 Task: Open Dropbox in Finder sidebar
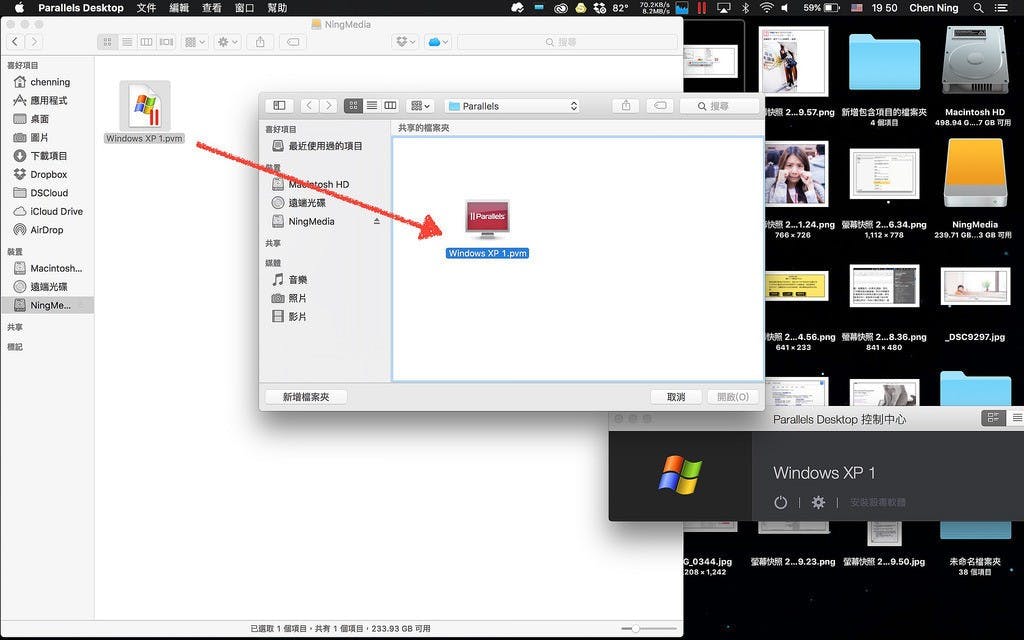(48, 174)
